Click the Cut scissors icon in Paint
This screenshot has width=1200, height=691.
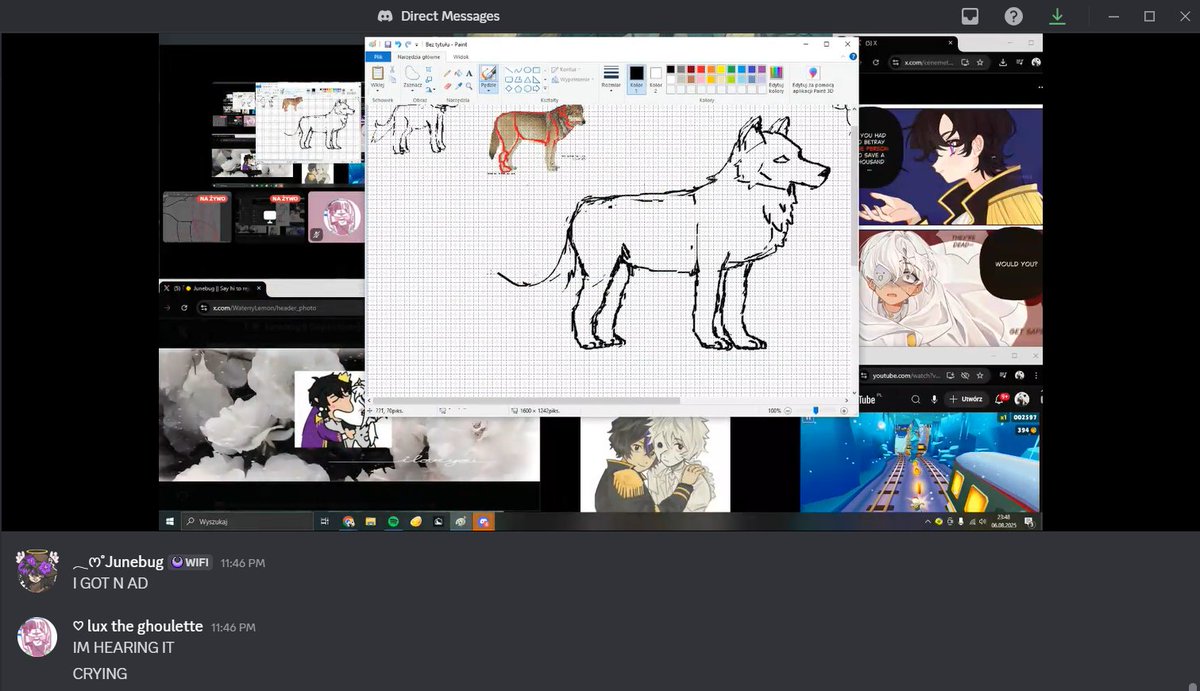tap(392, 68)
